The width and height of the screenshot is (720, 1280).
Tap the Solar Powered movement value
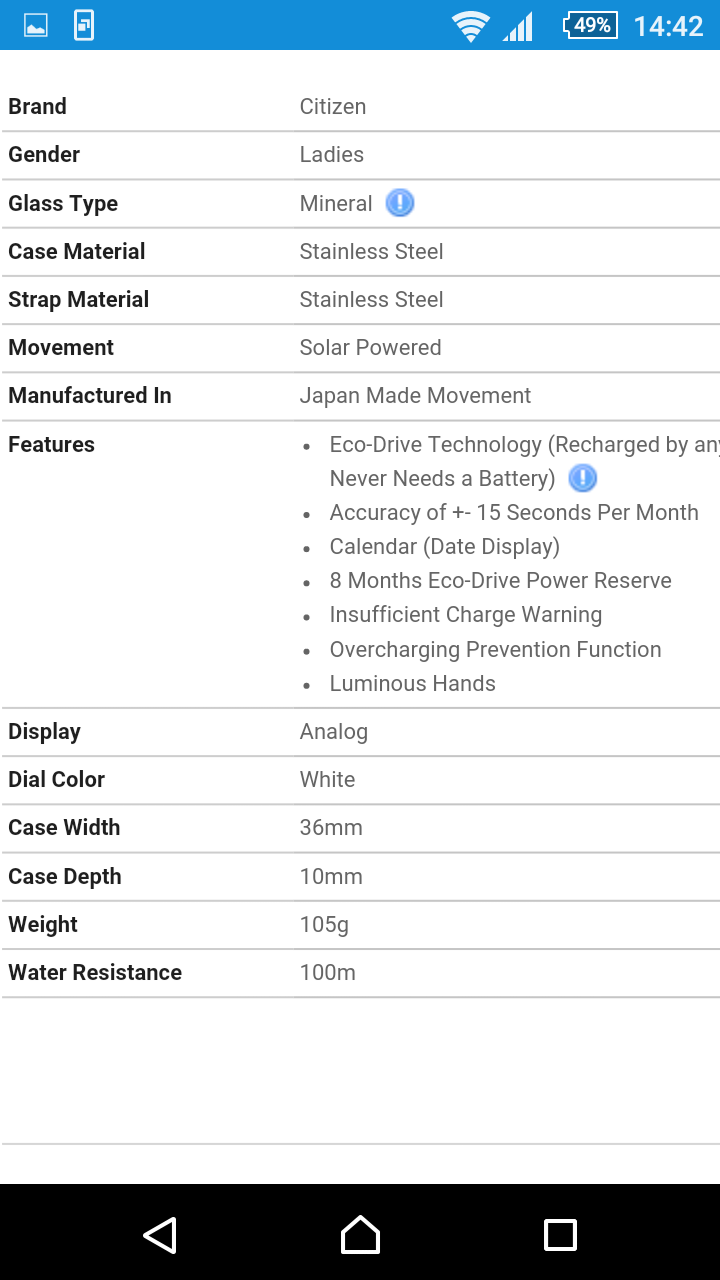tap(370, 348)
